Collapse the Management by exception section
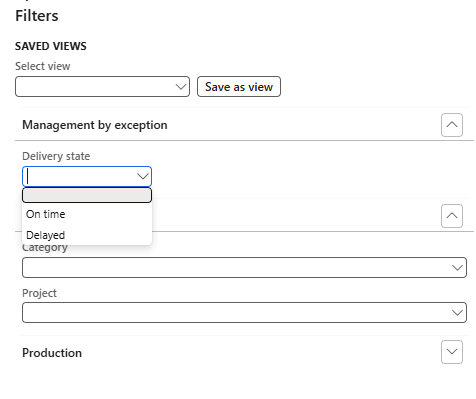Viewport: 476px width, 399px height. point(452,125)
